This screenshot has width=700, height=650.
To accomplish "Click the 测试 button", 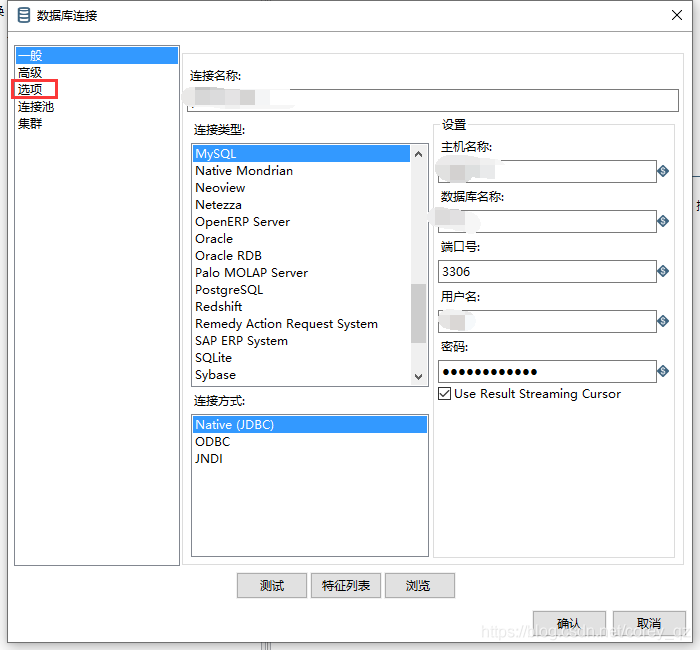I will [x=272, y=585].
